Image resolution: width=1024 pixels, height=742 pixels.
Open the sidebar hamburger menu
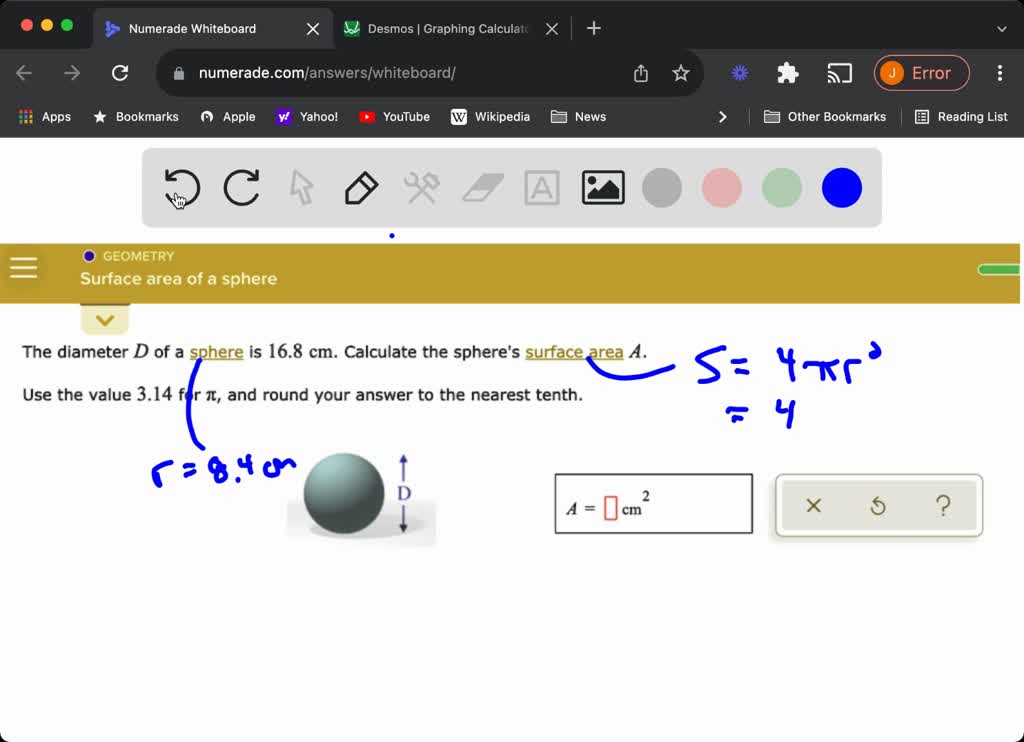tap(23, 267)
